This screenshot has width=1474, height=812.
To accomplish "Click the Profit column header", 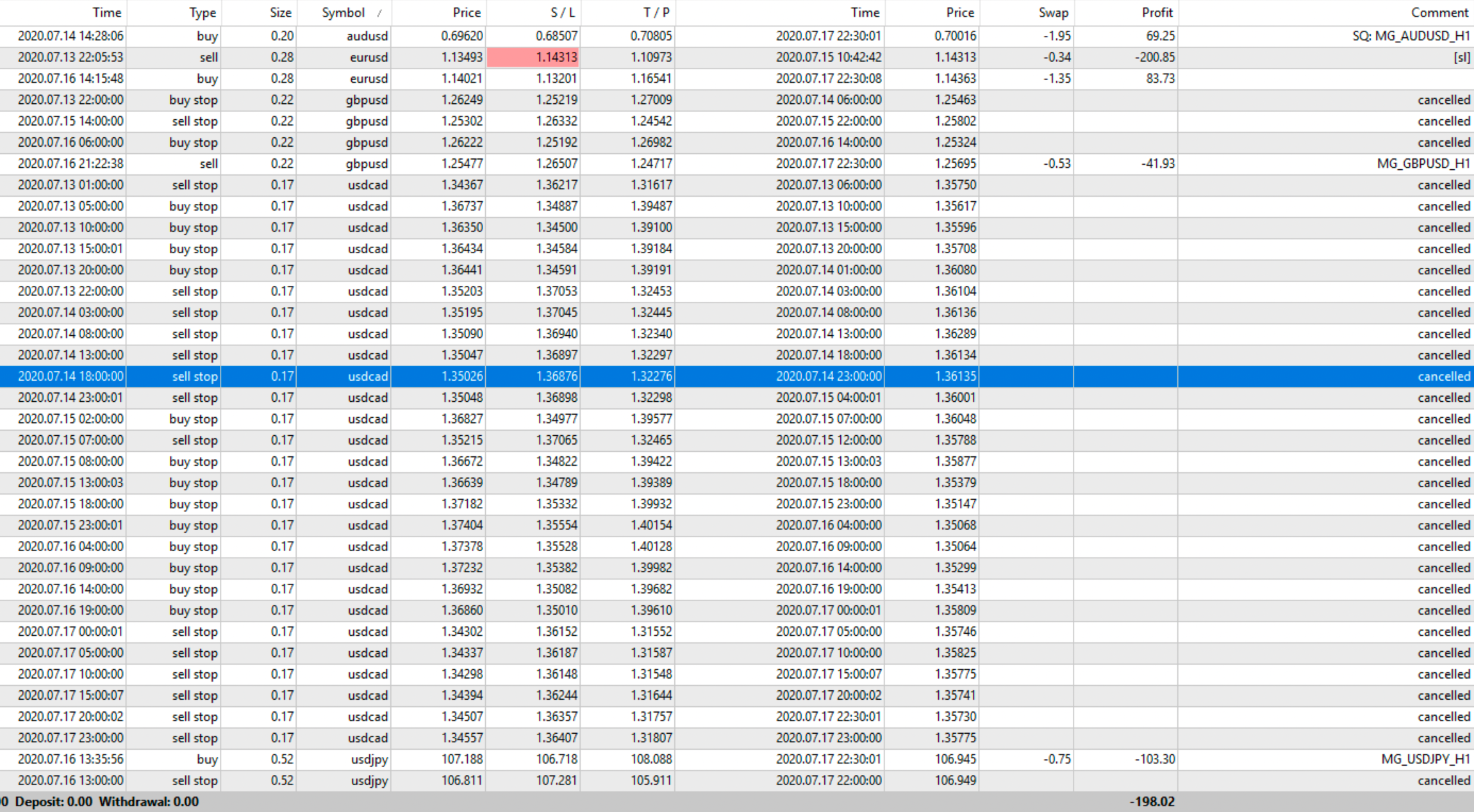I will (x=1157, y=12).
